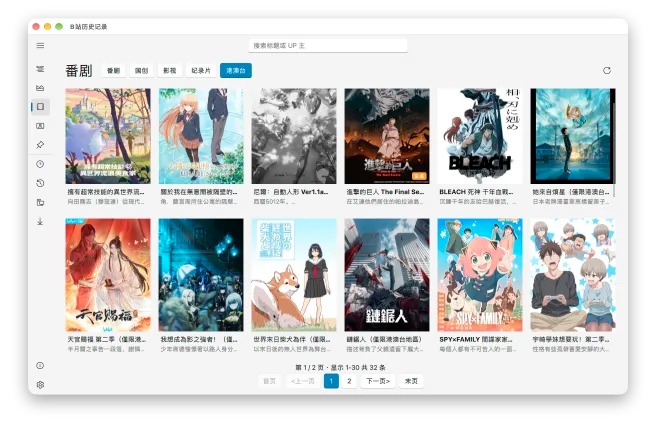
Task: Open the image gallery sidebar icon
Action: (40, 126)
